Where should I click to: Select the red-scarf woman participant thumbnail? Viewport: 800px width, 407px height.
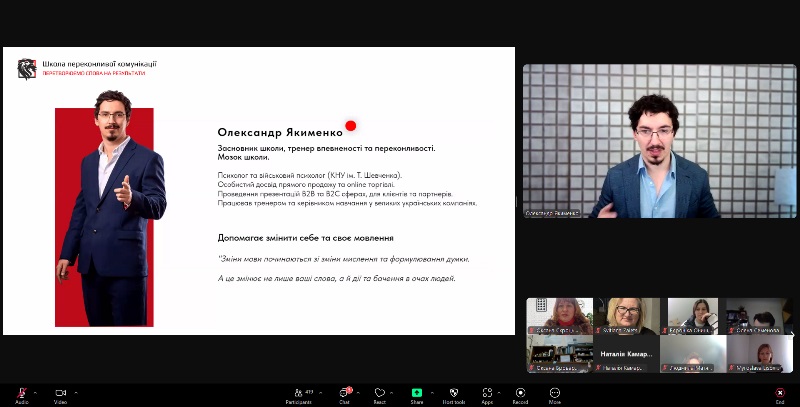tap(560, 316)
